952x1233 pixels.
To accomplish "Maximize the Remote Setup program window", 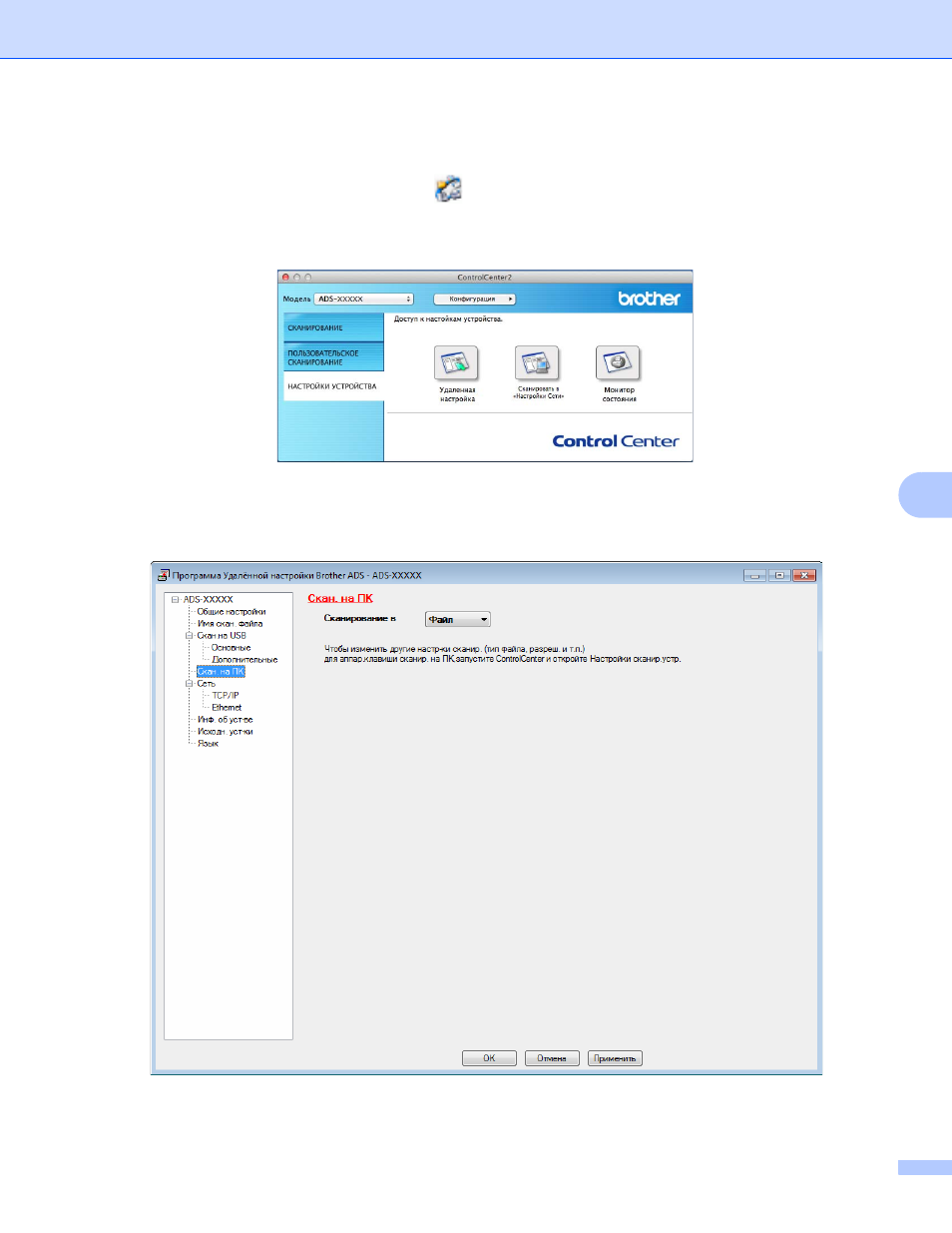I will pos(780,575).
